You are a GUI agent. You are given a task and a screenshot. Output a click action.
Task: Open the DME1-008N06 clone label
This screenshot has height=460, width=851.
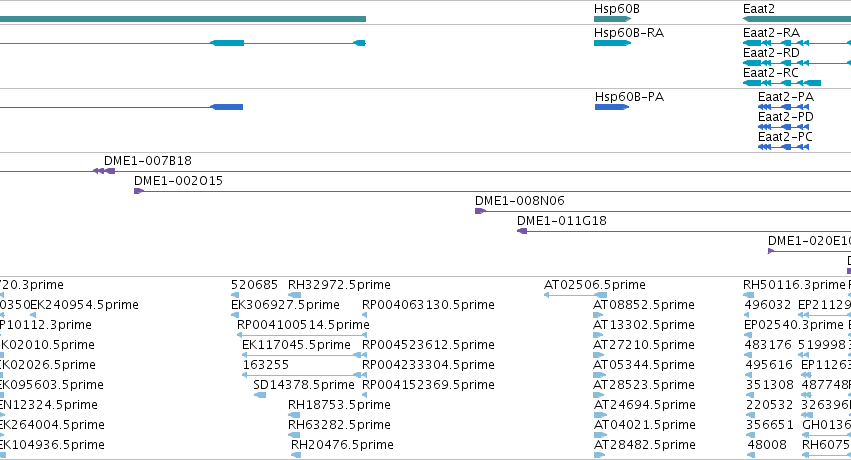pos(520,201)
